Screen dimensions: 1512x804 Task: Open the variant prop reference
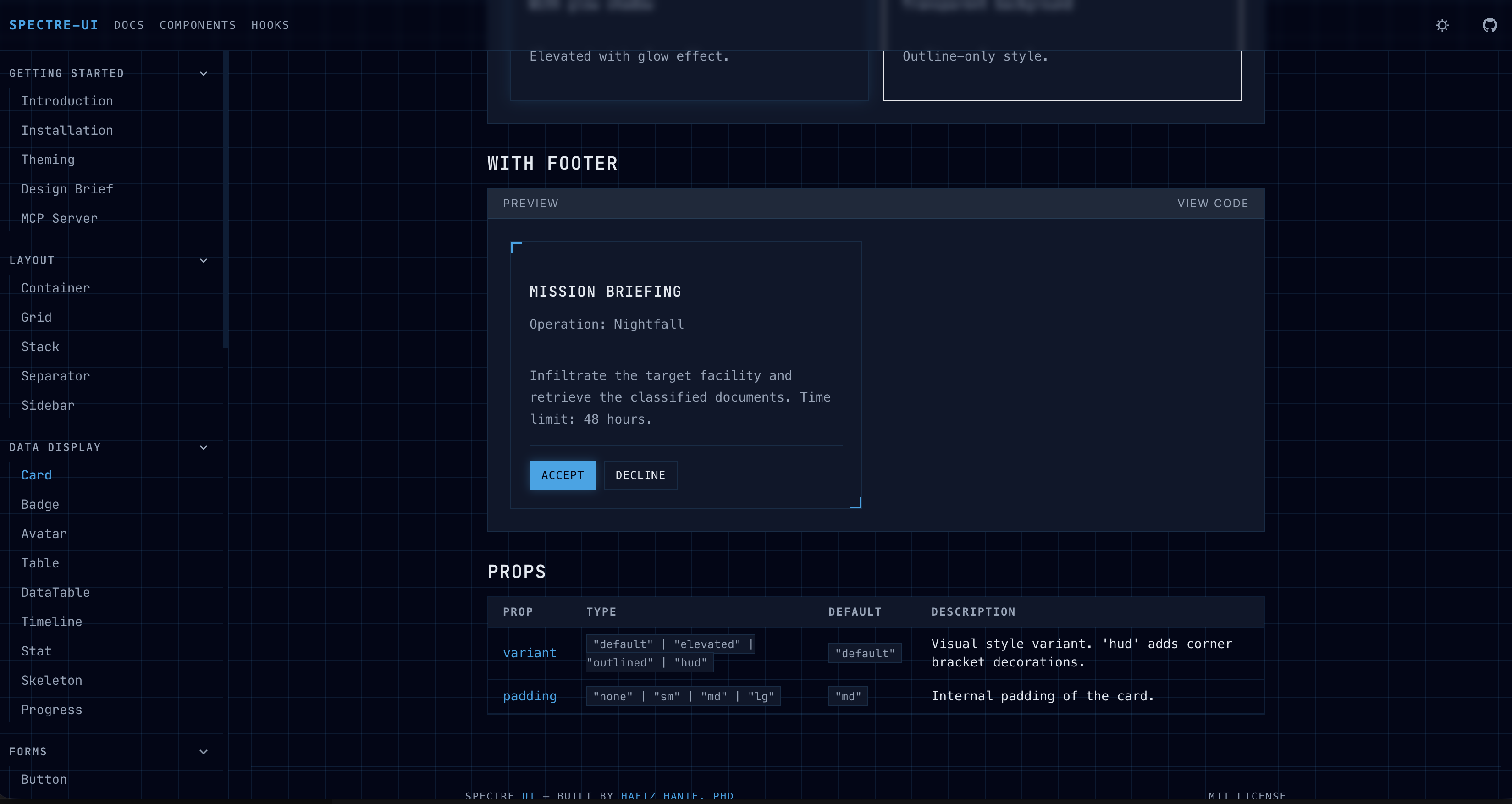pos(530,653)
